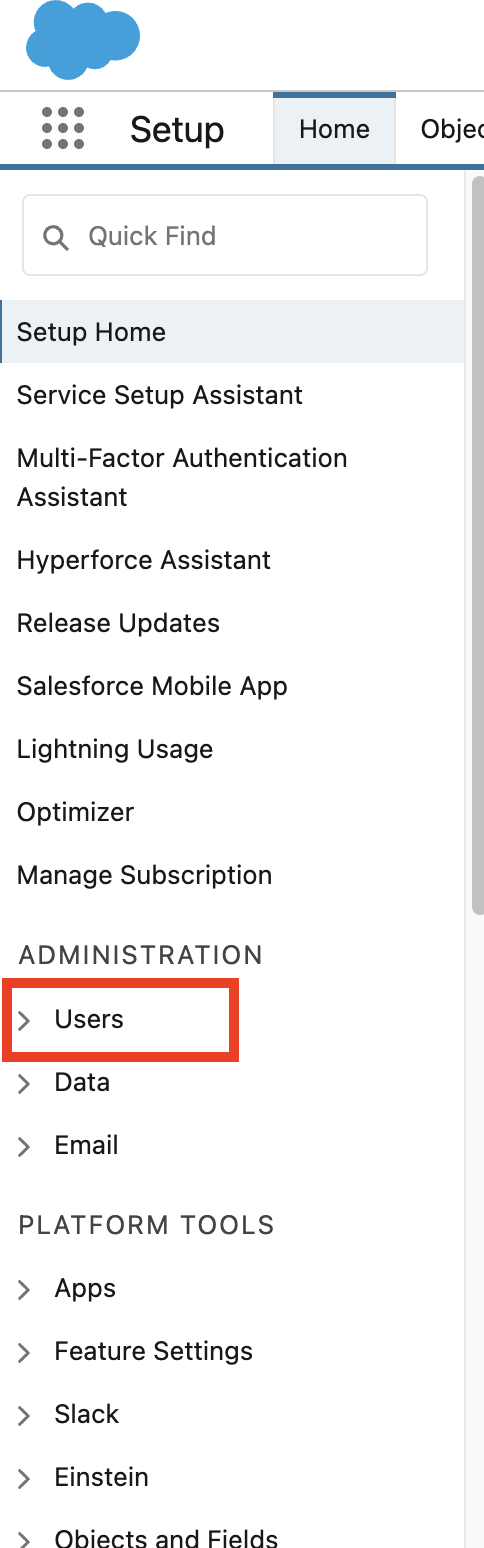Open the Lightning Usage page
Viewport: 484px width, 1548px height.
[x=115, y=749]
